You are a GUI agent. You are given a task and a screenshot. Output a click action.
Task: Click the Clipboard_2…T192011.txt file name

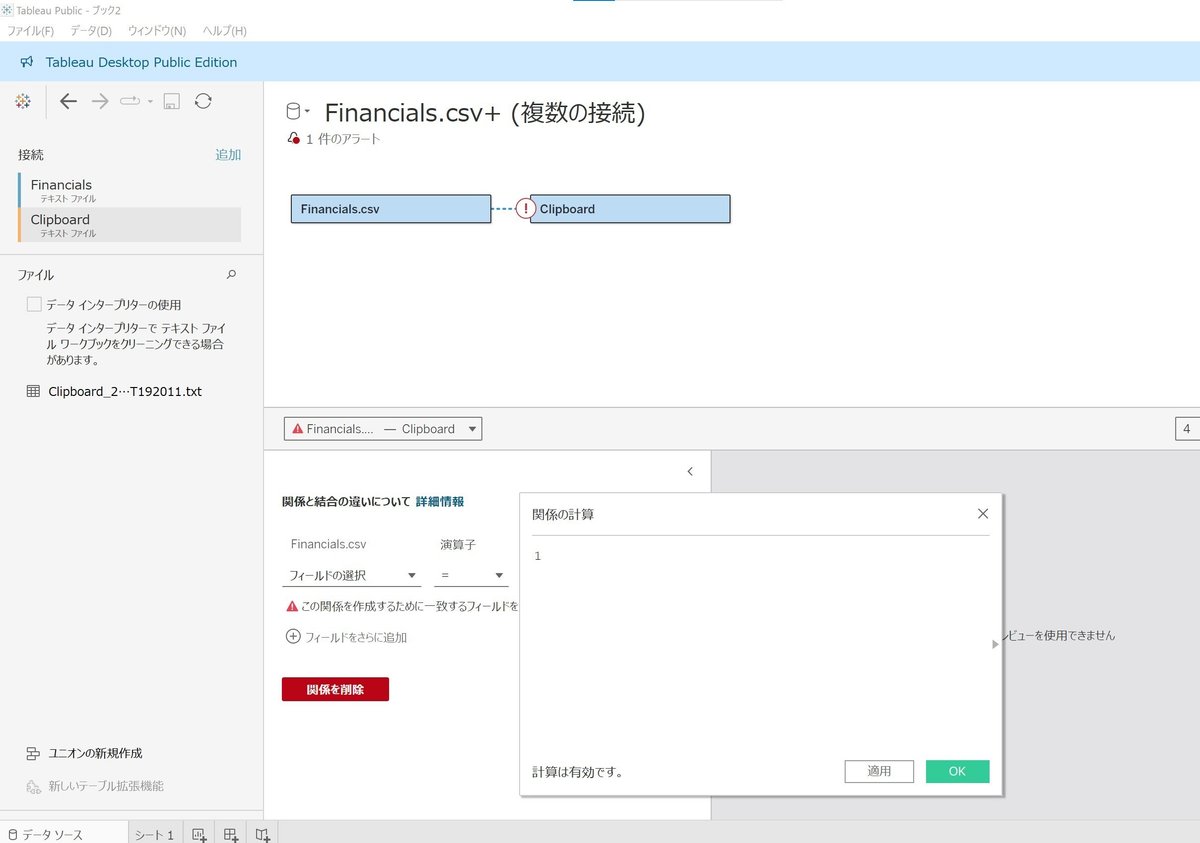[x=125, y=392]
